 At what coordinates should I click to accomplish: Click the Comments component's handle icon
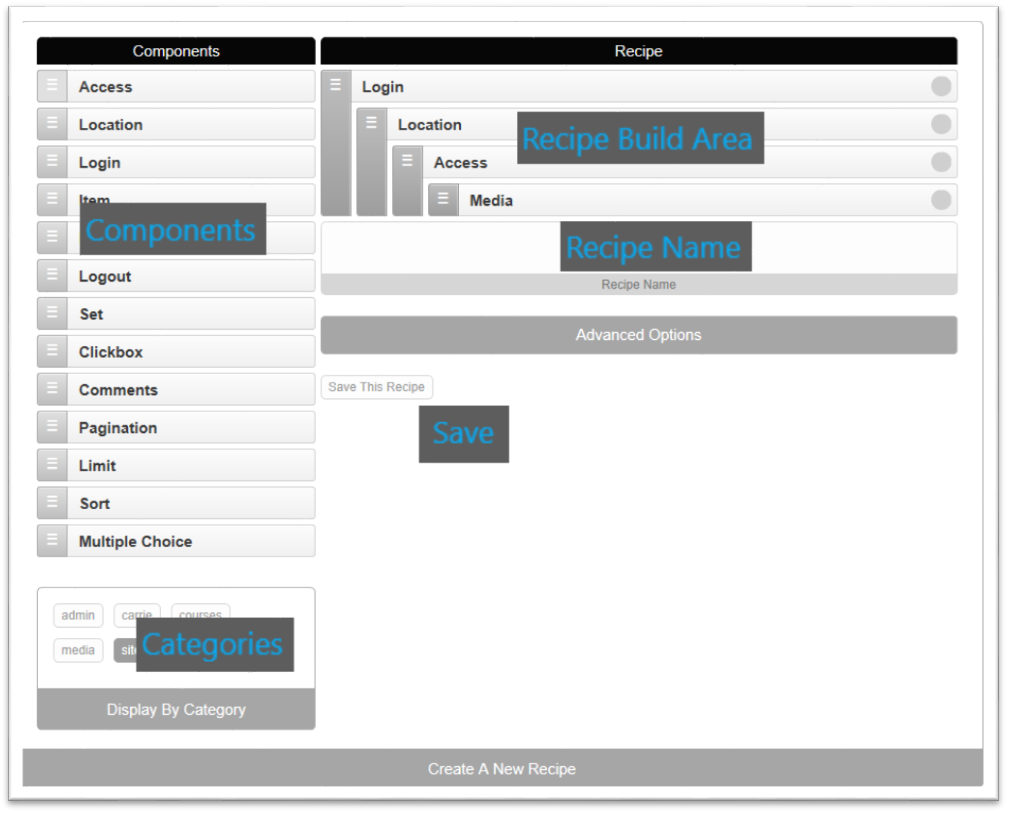(x=52, y=389)
